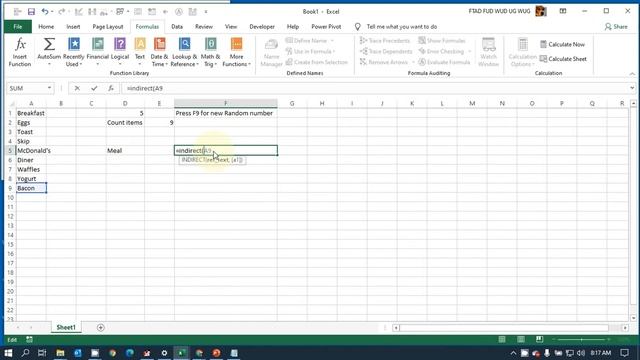Expand the formula bar

pos(632,88)
